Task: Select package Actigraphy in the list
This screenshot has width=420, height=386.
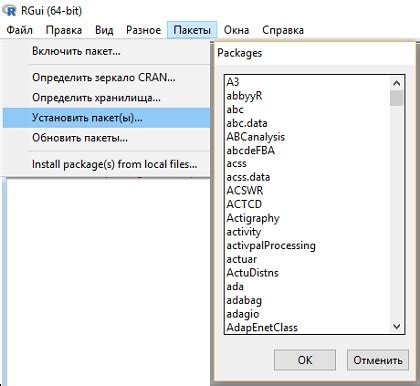Action: (307, 218)
